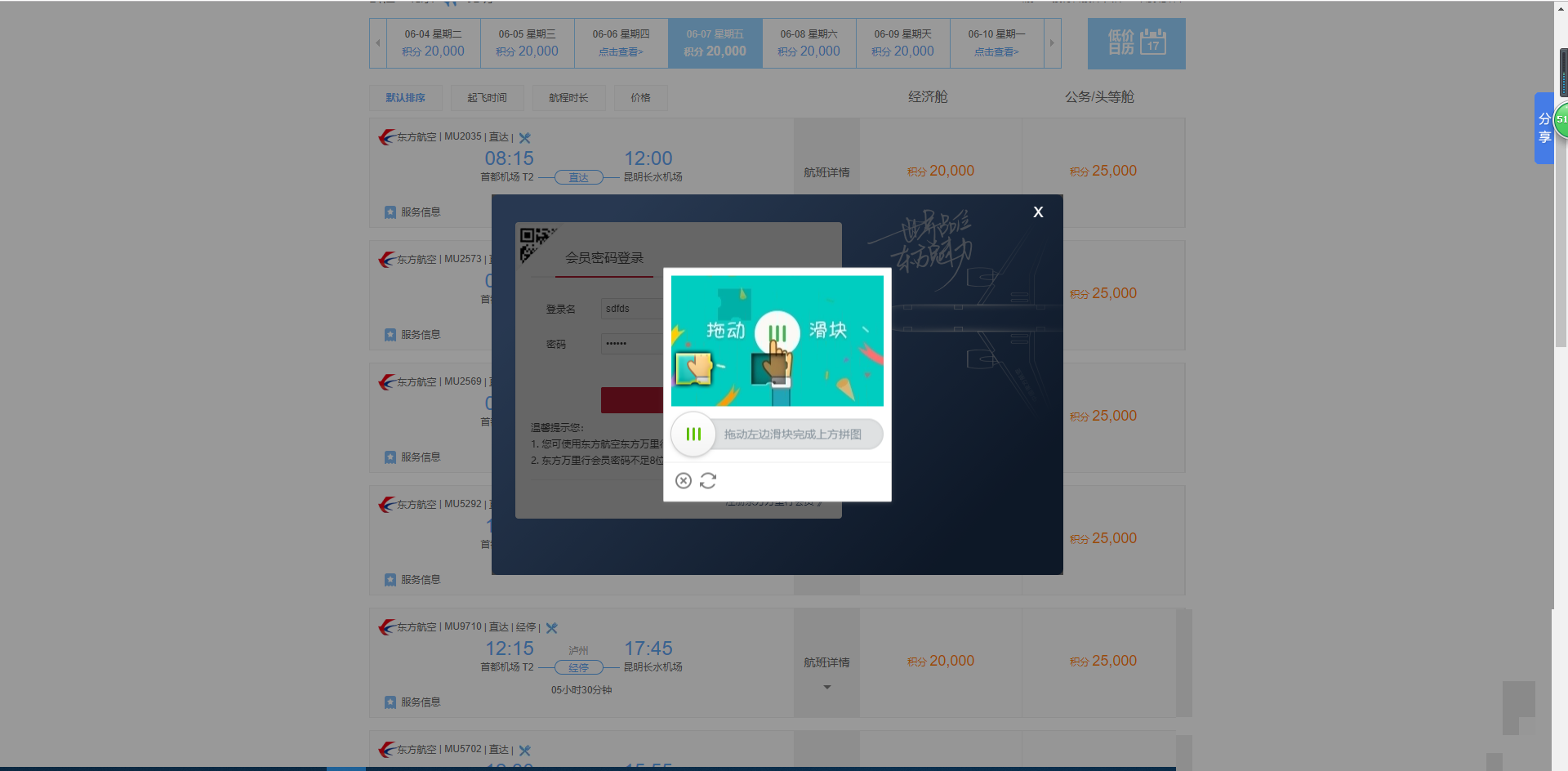Click the 温馨提示您 notice text

click(x=557, y=428)
